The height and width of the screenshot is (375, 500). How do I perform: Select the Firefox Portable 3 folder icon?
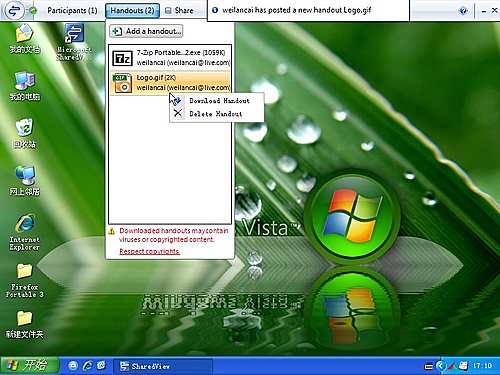pos(25,280)
